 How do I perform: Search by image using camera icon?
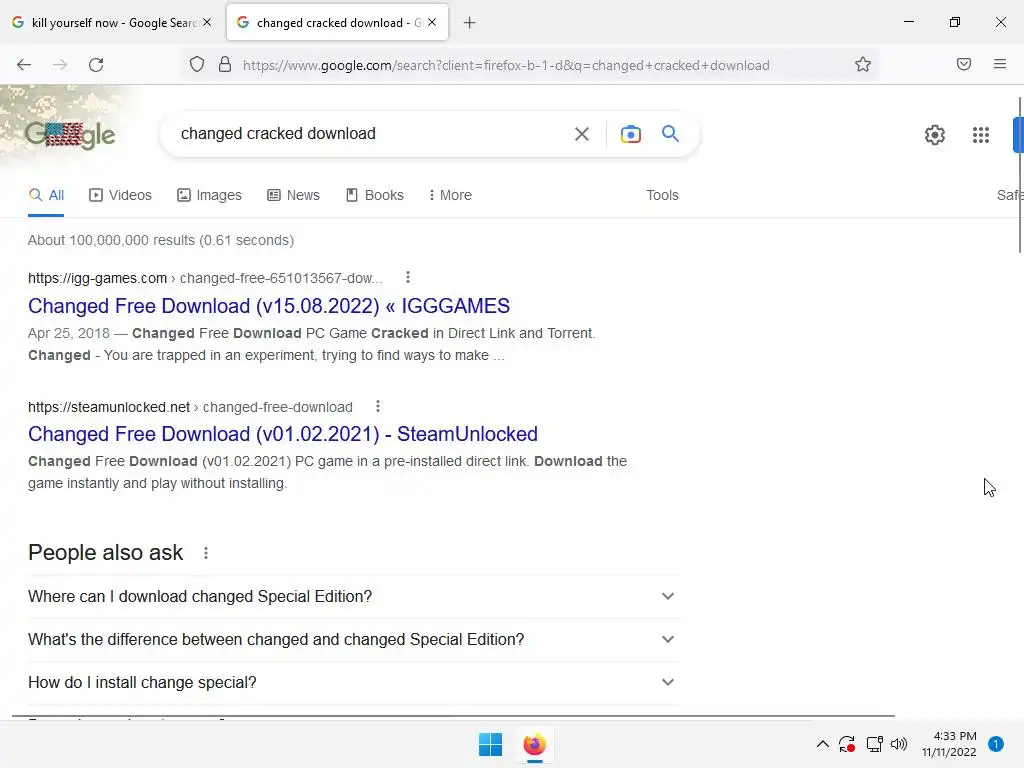[x=630, y=134]
